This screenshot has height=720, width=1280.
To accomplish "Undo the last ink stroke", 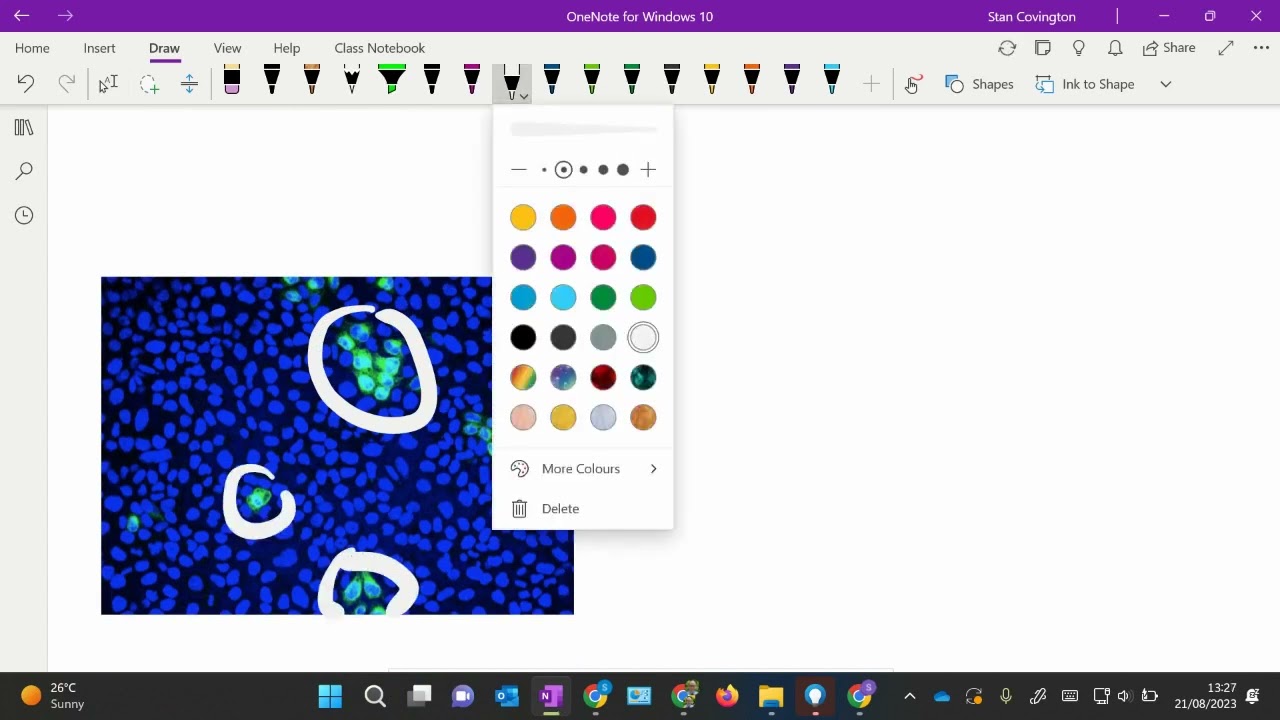I will click(26, 84).
